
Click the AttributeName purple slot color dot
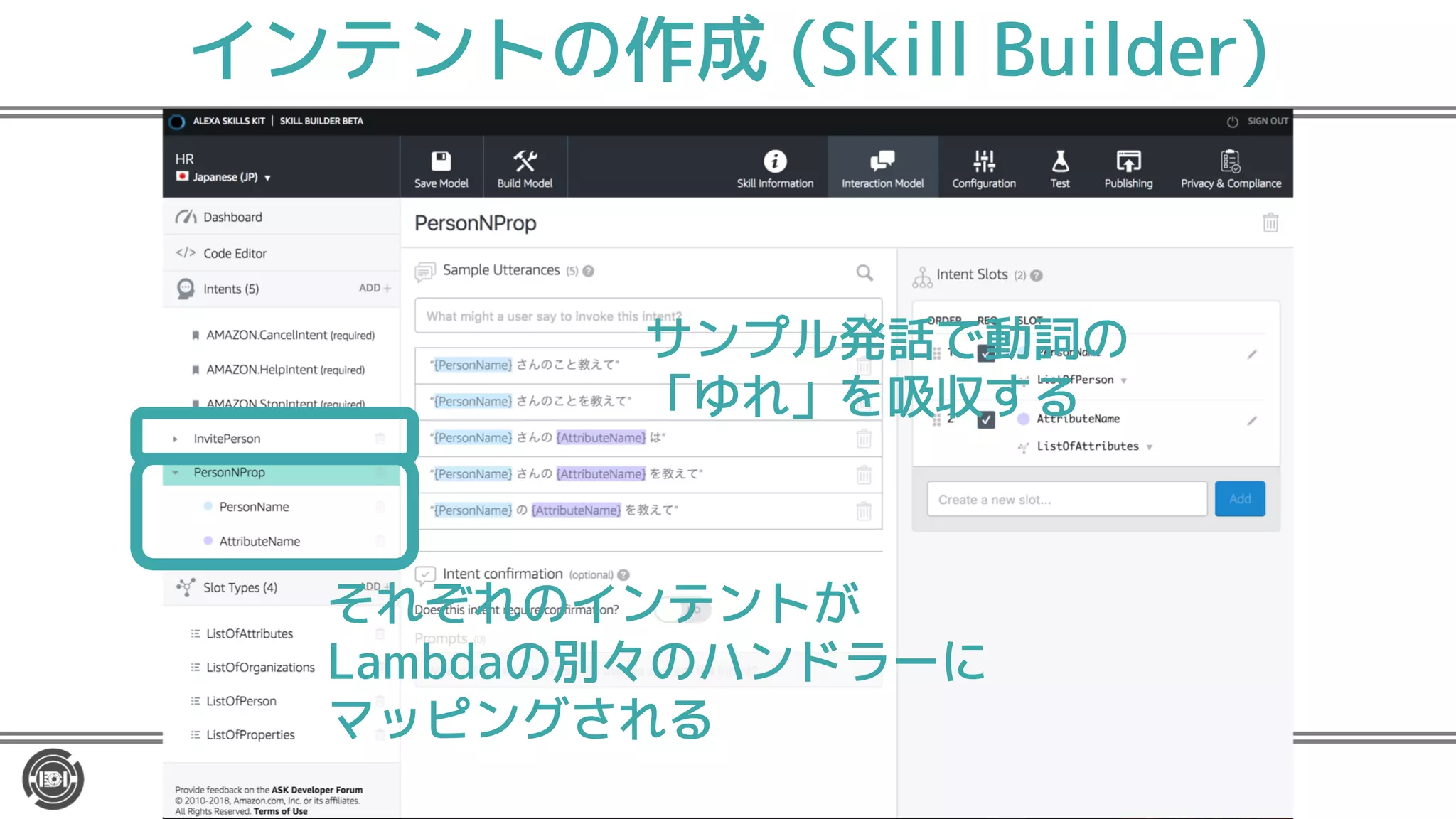(x=1023, y=419)
